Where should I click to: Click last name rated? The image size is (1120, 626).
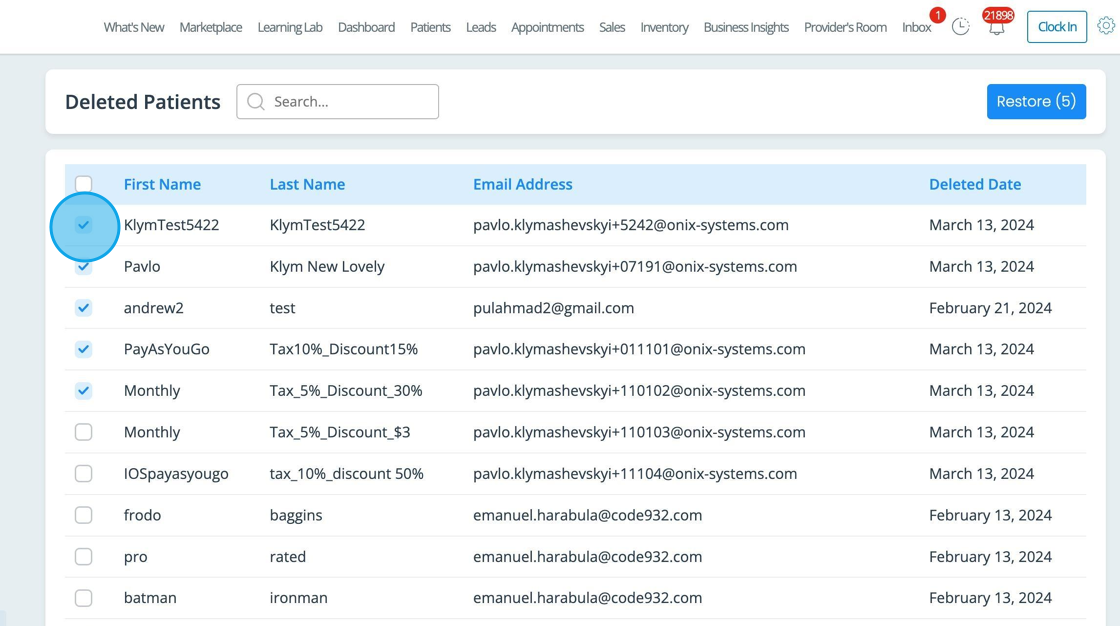(288, 557)
